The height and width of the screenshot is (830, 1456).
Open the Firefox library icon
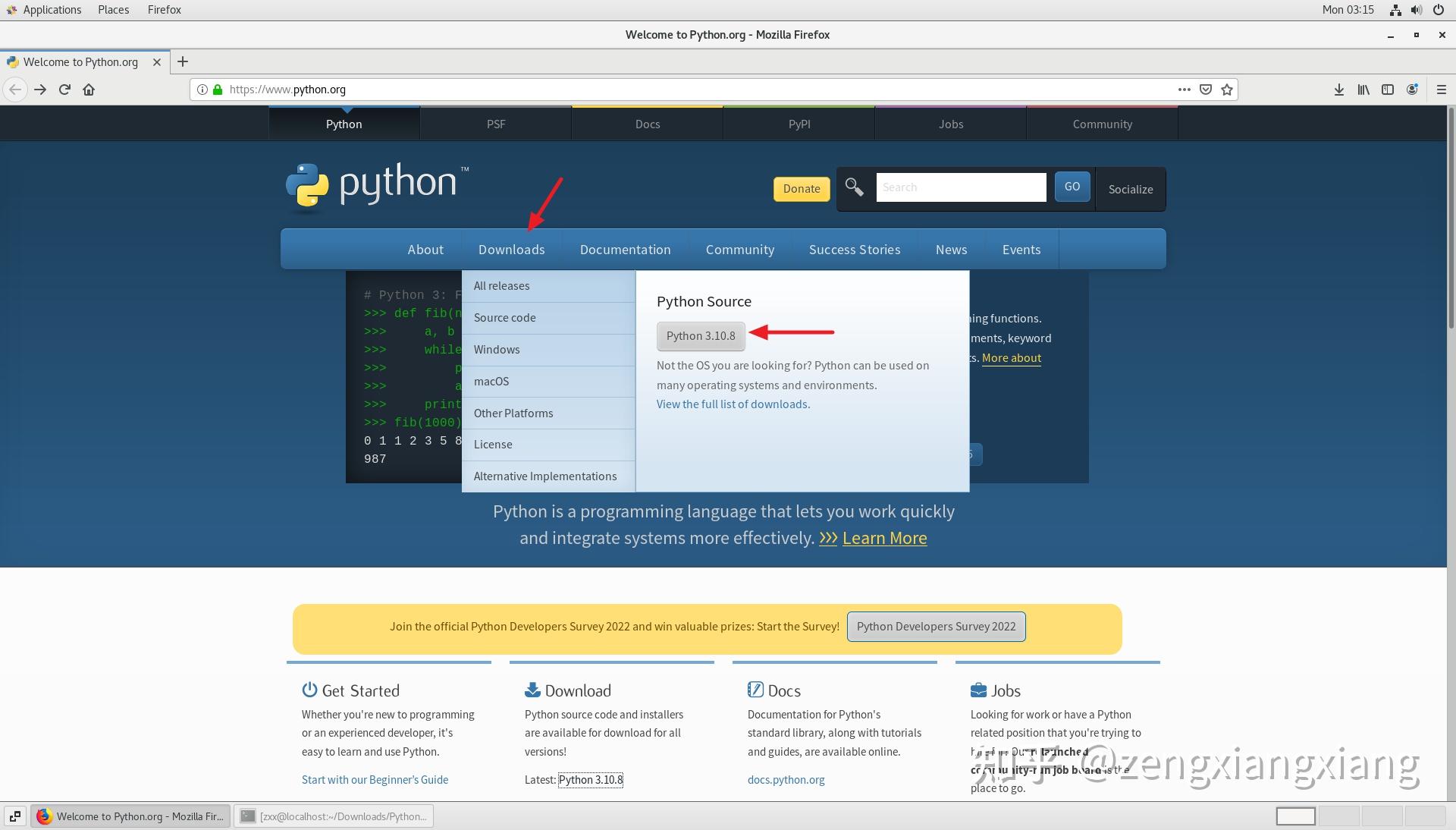click(x=1363, y=90)
